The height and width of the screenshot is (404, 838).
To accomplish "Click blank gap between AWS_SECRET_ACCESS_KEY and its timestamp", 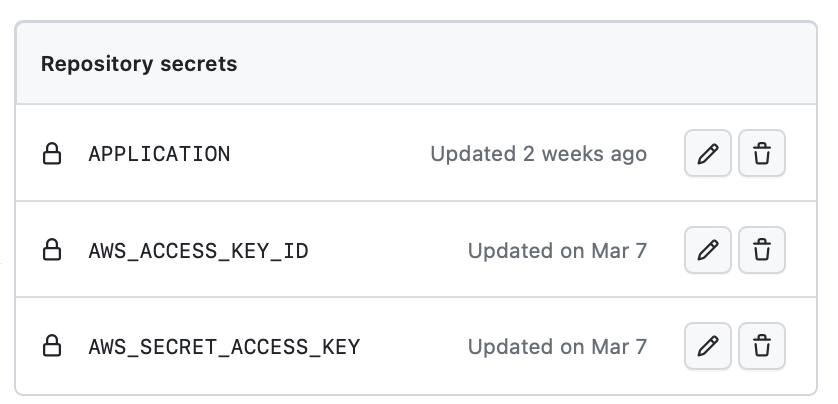I will point(414,347).
